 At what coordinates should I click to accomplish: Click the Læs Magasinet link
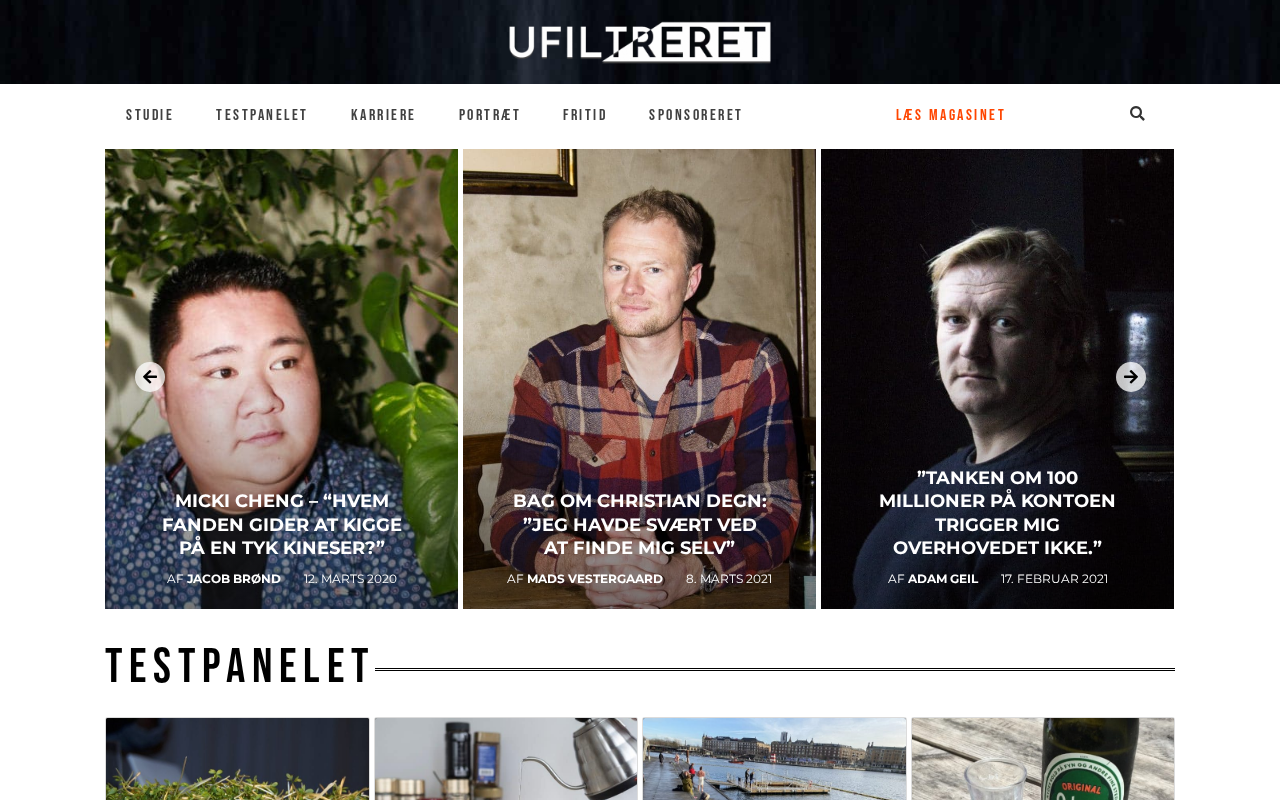point(951,115)
